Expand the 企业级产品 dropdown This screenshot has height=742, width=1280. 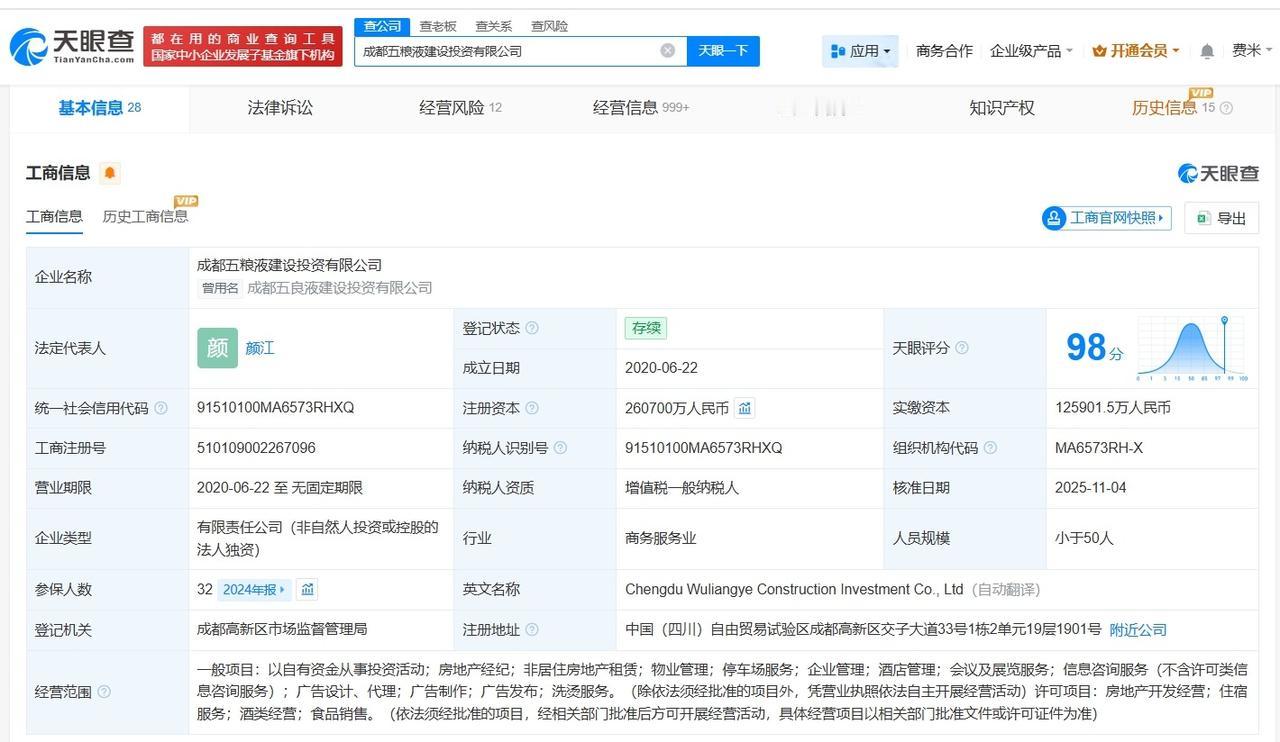coord(1031,51)
